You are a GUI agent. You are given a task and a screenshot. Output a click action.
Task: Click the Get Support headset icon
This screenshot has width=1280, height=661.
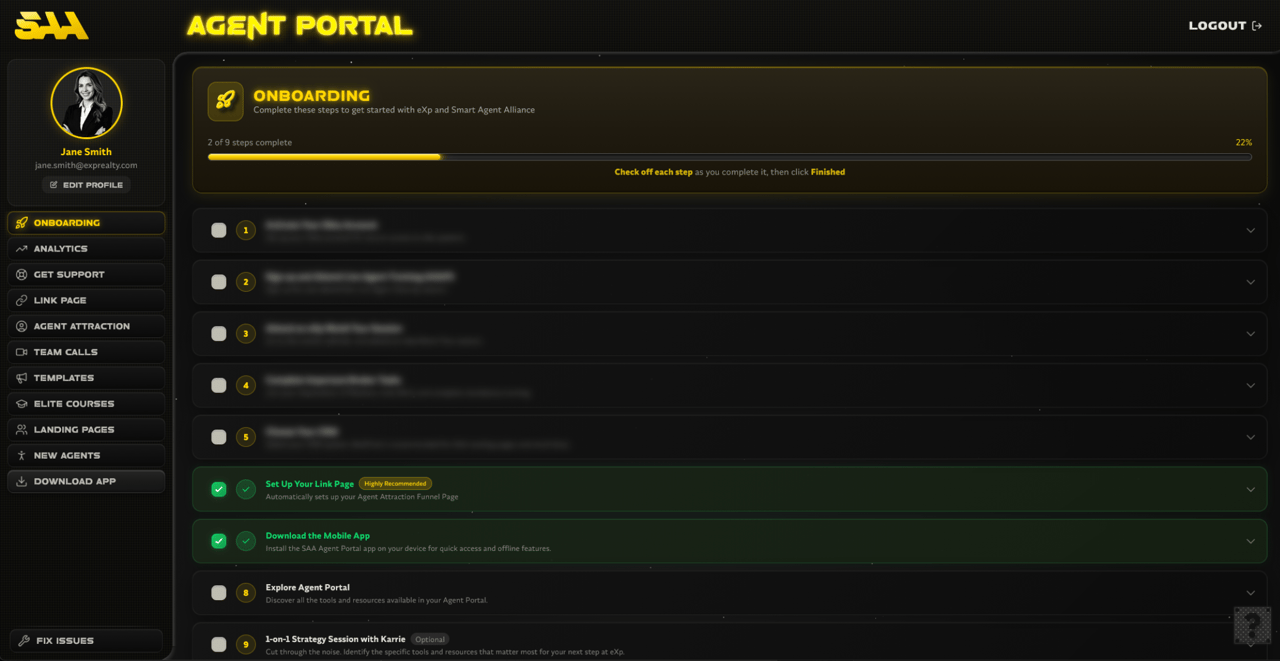pyautogui.click(x=20, y=274)
